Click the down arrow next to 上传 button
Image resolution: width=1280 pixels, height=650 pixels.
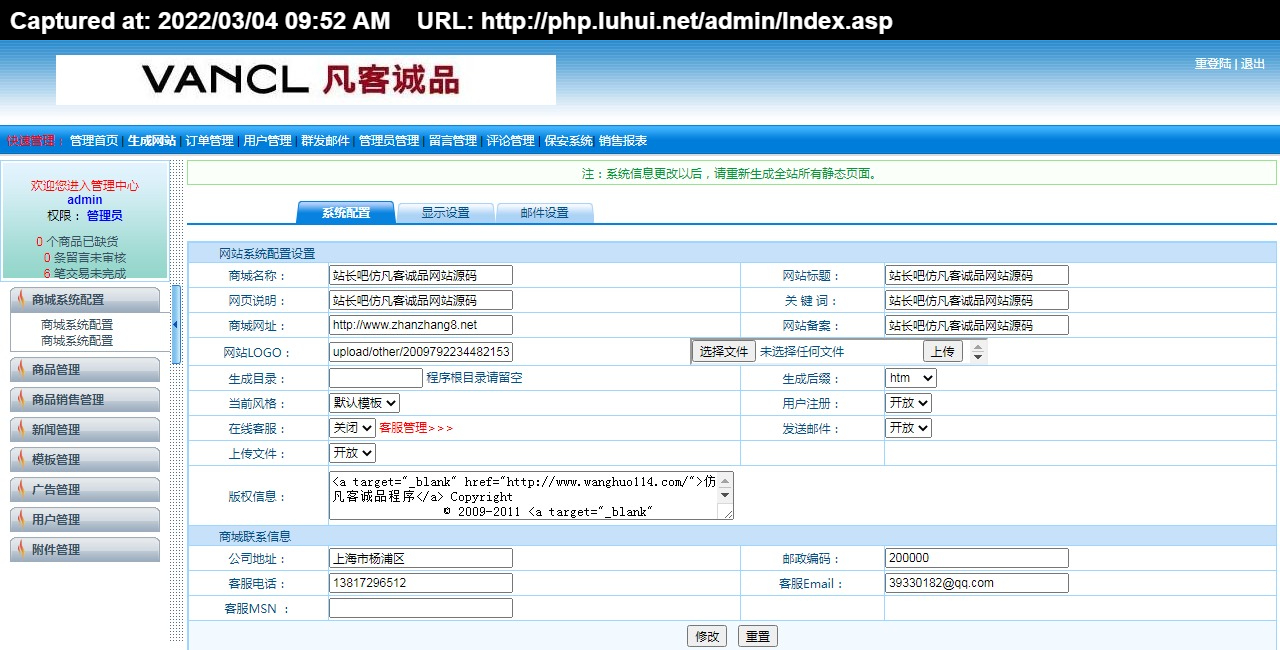pos(977,356)
